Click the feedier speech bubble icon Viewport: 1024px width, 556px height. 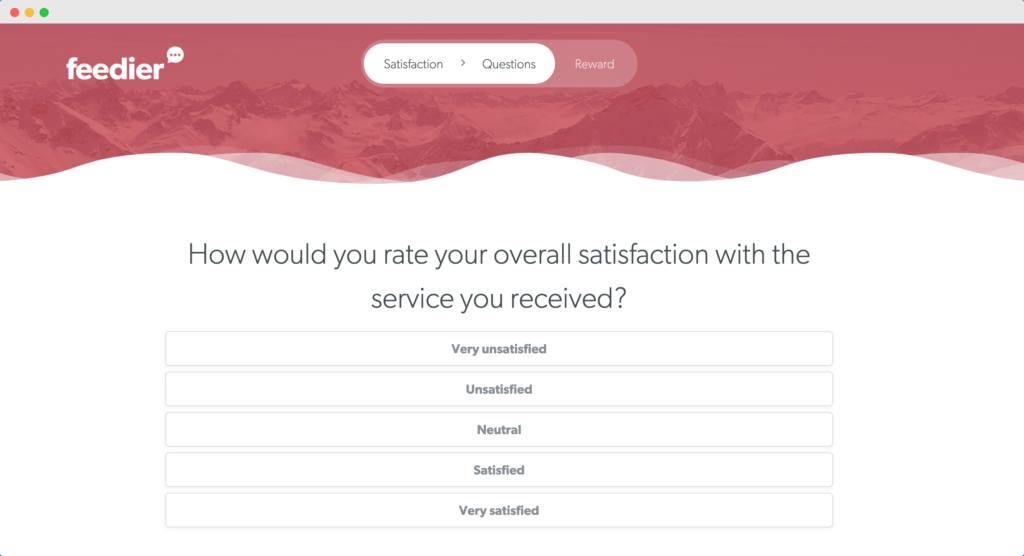point(175,56)
